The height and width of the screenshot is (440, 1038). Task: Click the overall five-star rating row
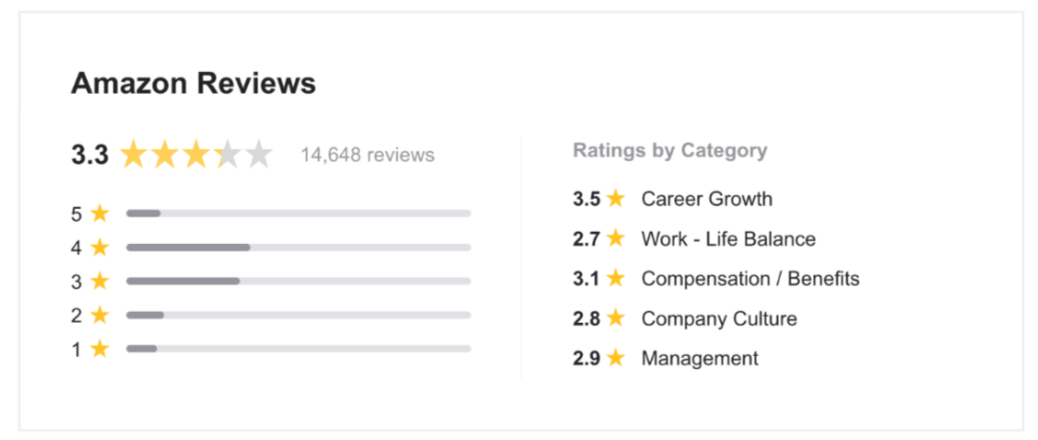196,155
